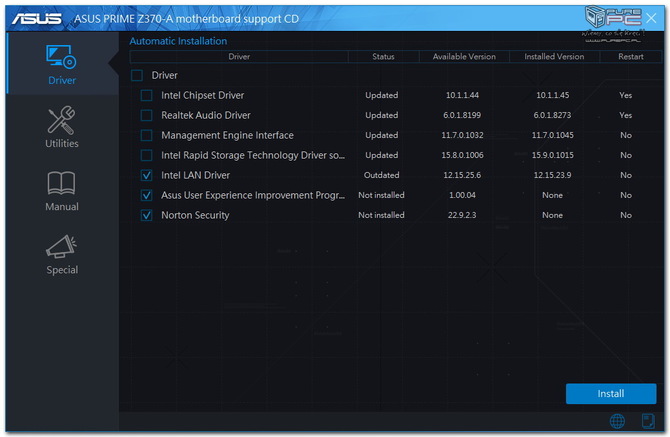Check the Realtek Audio Driver checkbox
Screen dimensions: 670x437
coord(146,115)
